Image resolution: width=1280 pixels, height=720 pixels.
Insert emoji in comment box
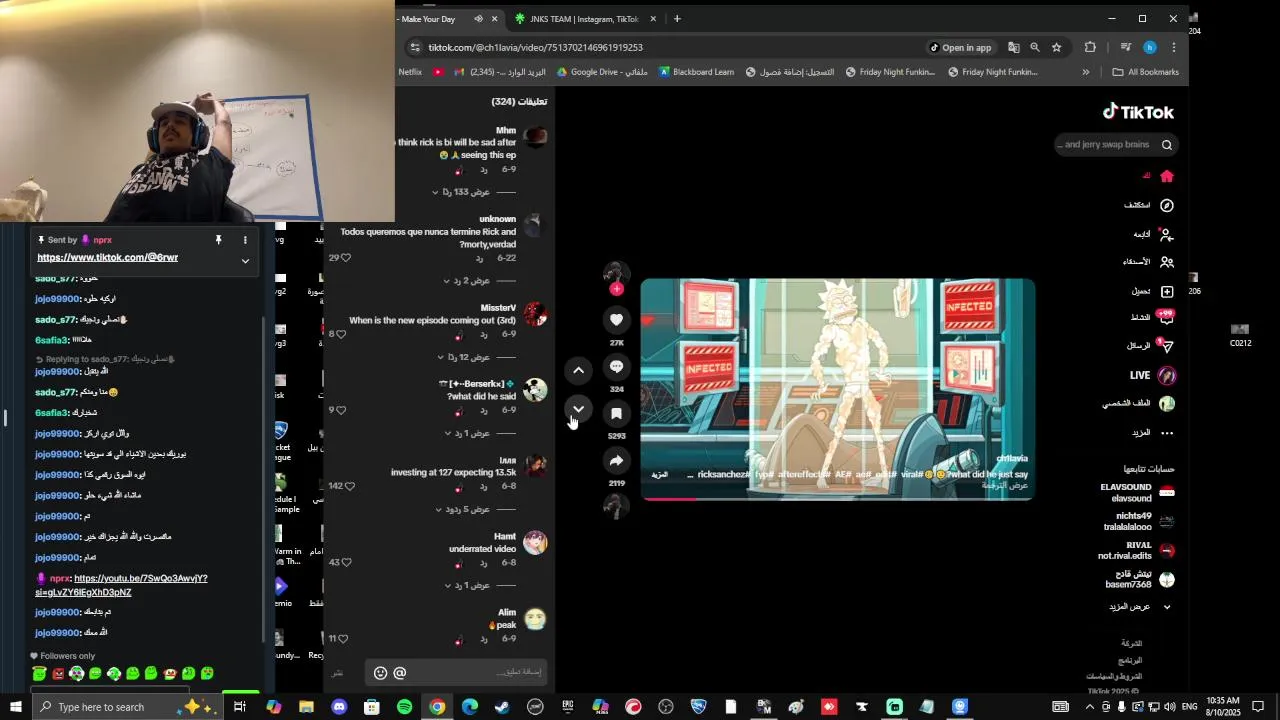pyautogui.click(x=380, y=673)
